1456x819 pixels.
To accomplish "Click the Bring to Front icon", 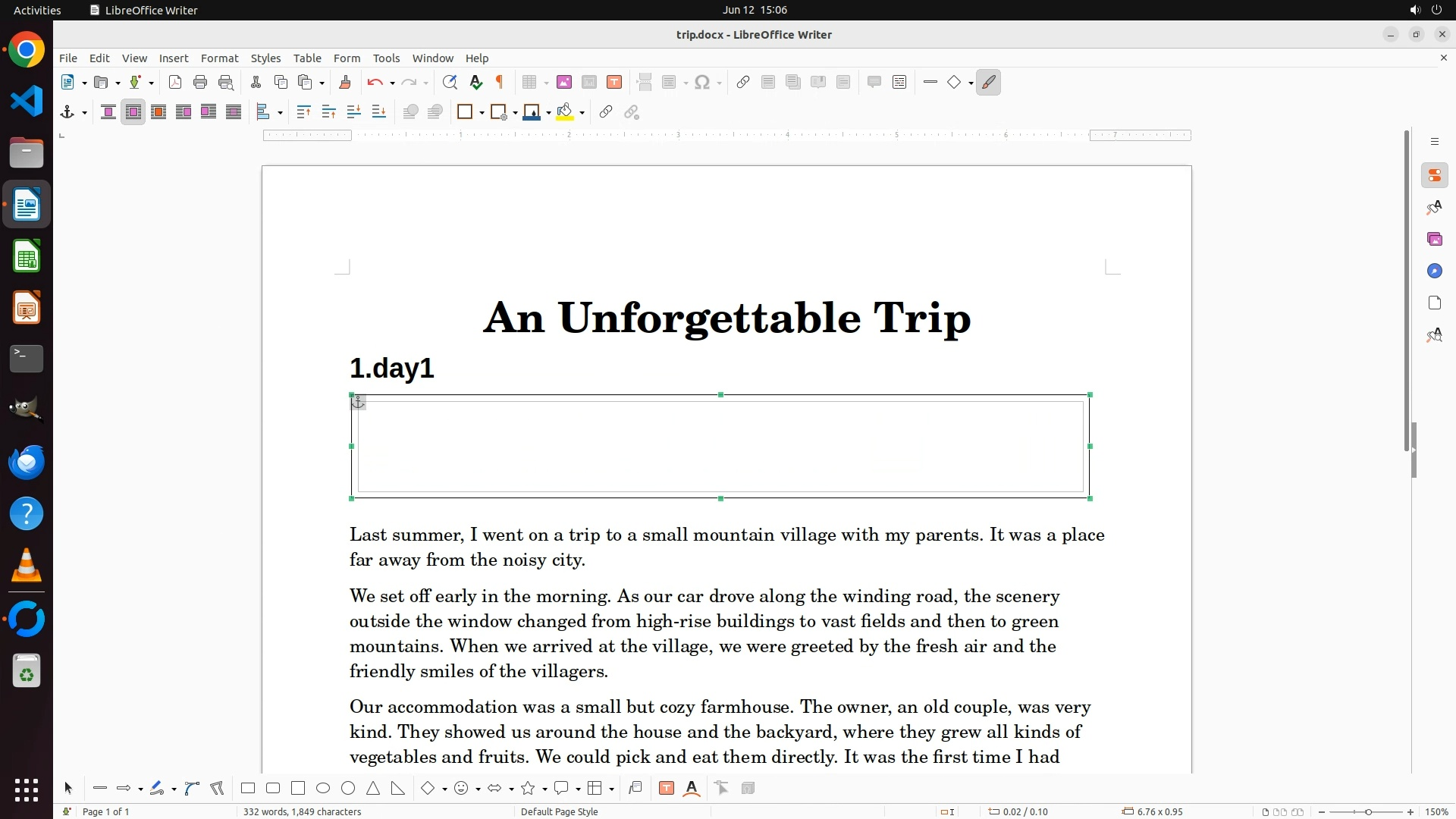I will (304, 112).
